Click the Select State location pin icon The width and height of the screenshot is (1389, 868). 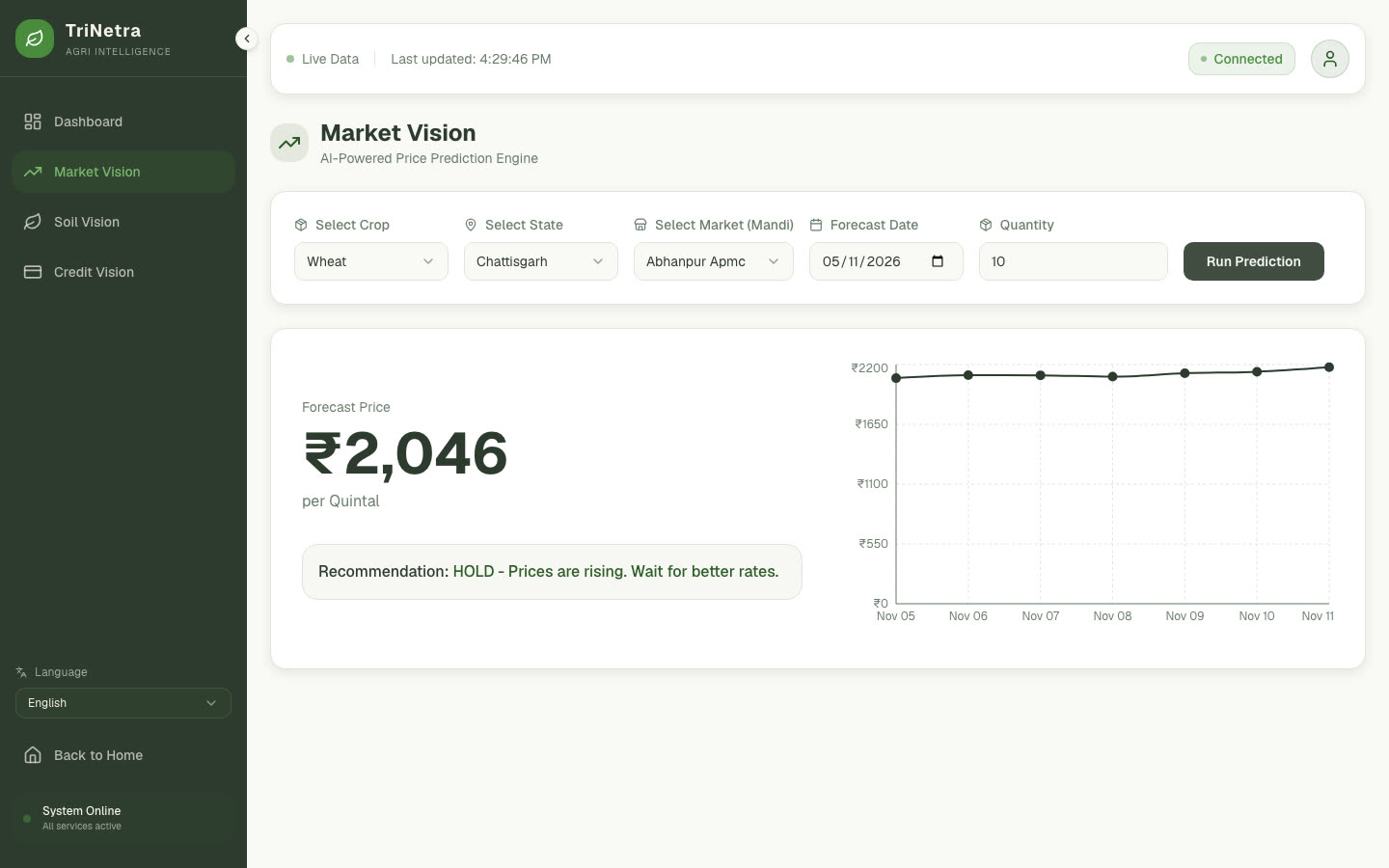tap(471, 225)
